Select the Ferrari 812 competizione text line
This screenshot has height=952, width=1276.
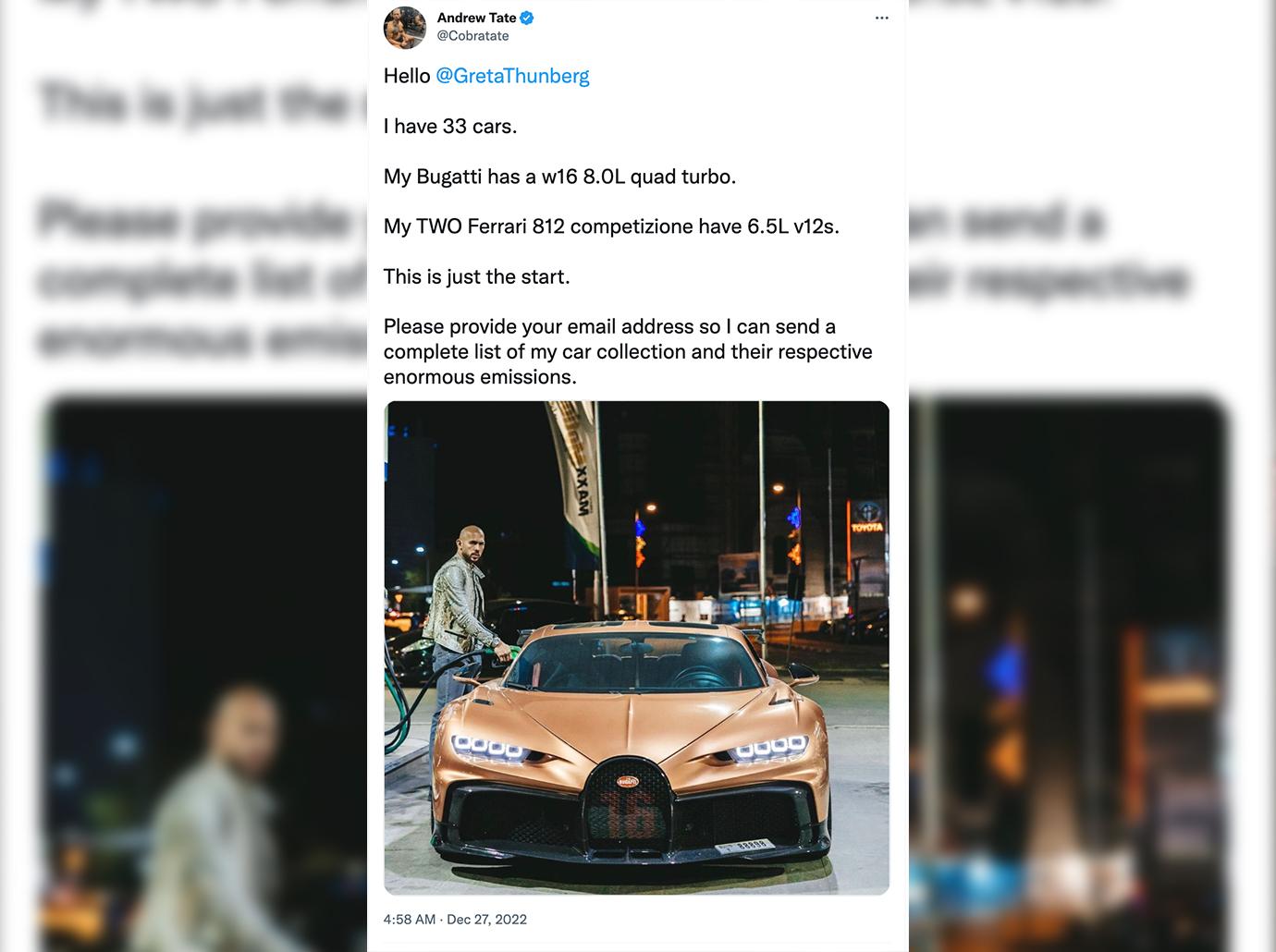click(x=611, y=226)
